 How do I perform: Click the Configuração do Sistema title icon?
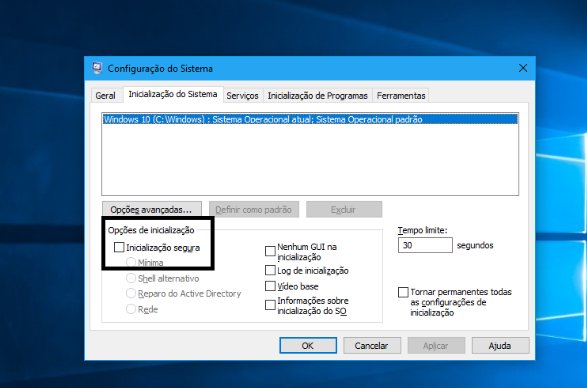(97, 68)
